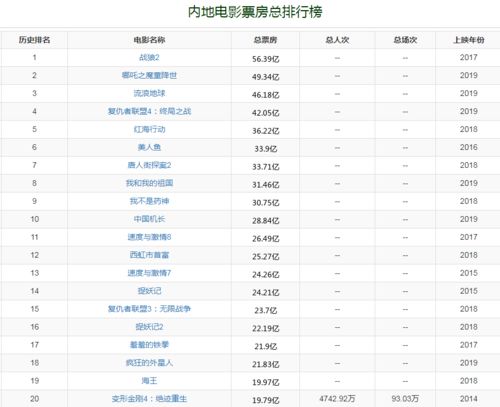Select the 21.9亿 box office value
The width and height of the screenshot is (500, 407).
click(x=265, y=347)
